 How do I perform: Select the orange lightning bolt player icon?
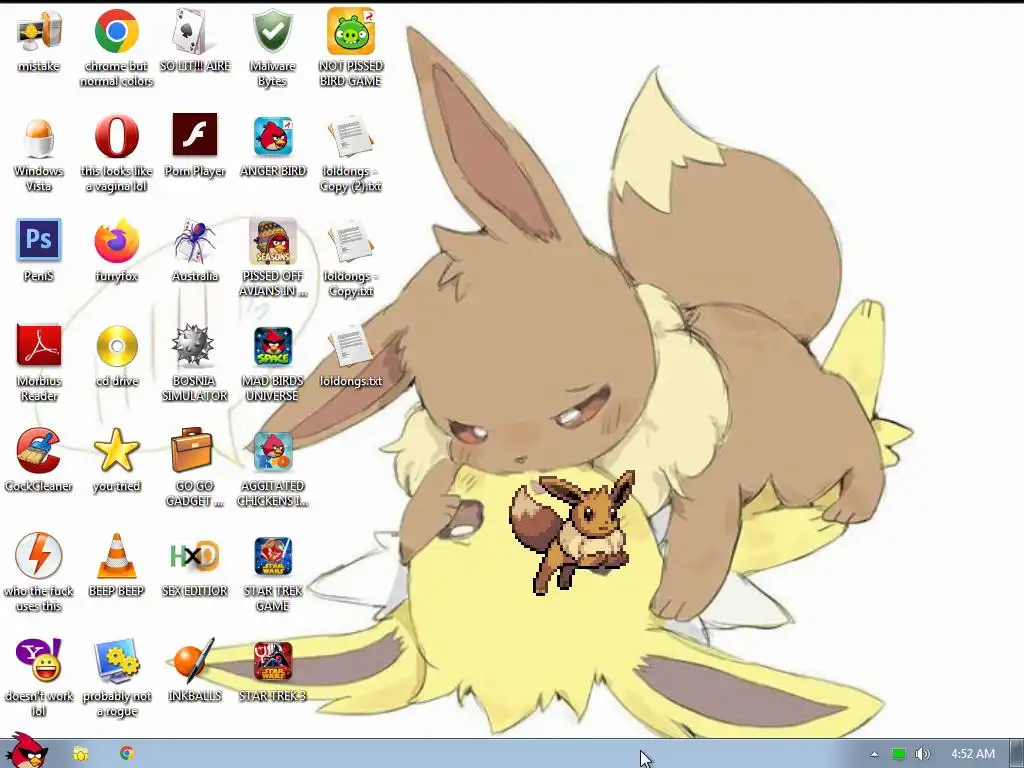pyautogui.click(x=39, y=556)
